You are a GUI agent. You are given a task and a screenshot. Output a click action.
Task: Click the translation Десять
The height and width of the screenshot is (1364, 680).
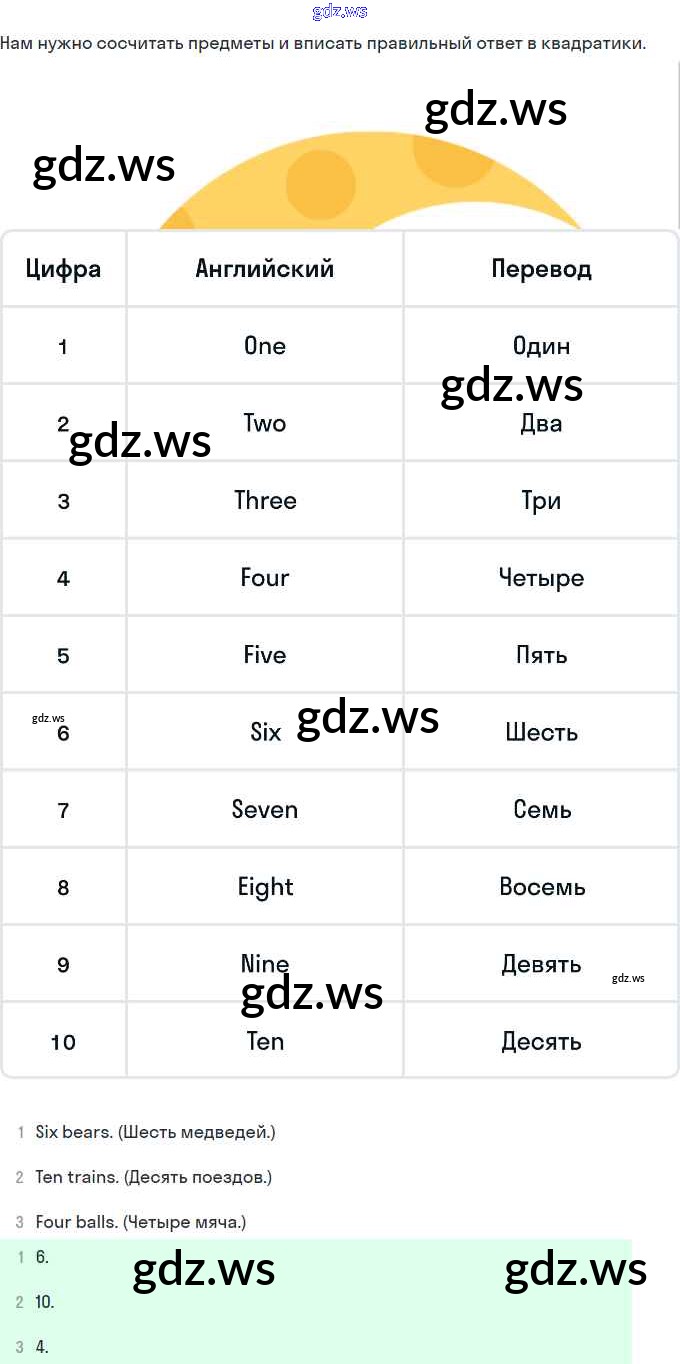[x=541, y=1042]
